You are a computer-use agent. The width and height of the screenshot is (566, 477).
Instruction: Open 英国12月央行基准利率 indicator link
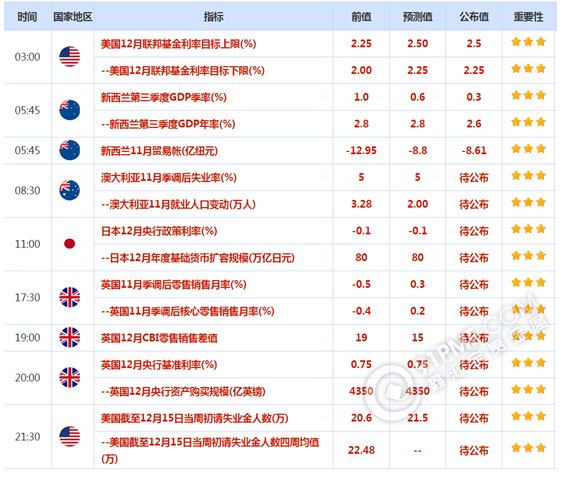coord(159,365)
